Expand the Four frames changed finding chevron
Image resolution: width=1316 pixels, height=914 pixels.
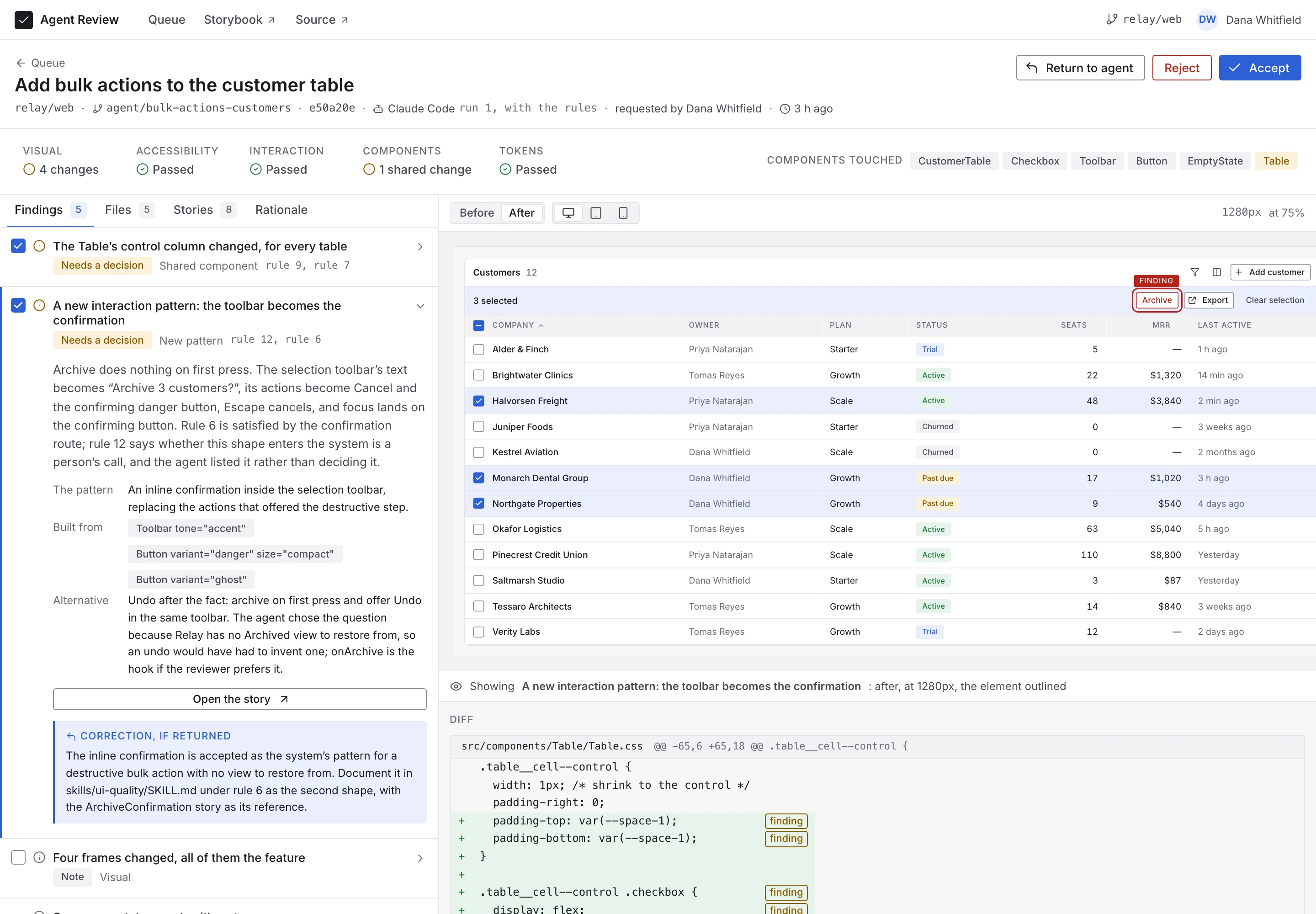[x=420, y=858]
